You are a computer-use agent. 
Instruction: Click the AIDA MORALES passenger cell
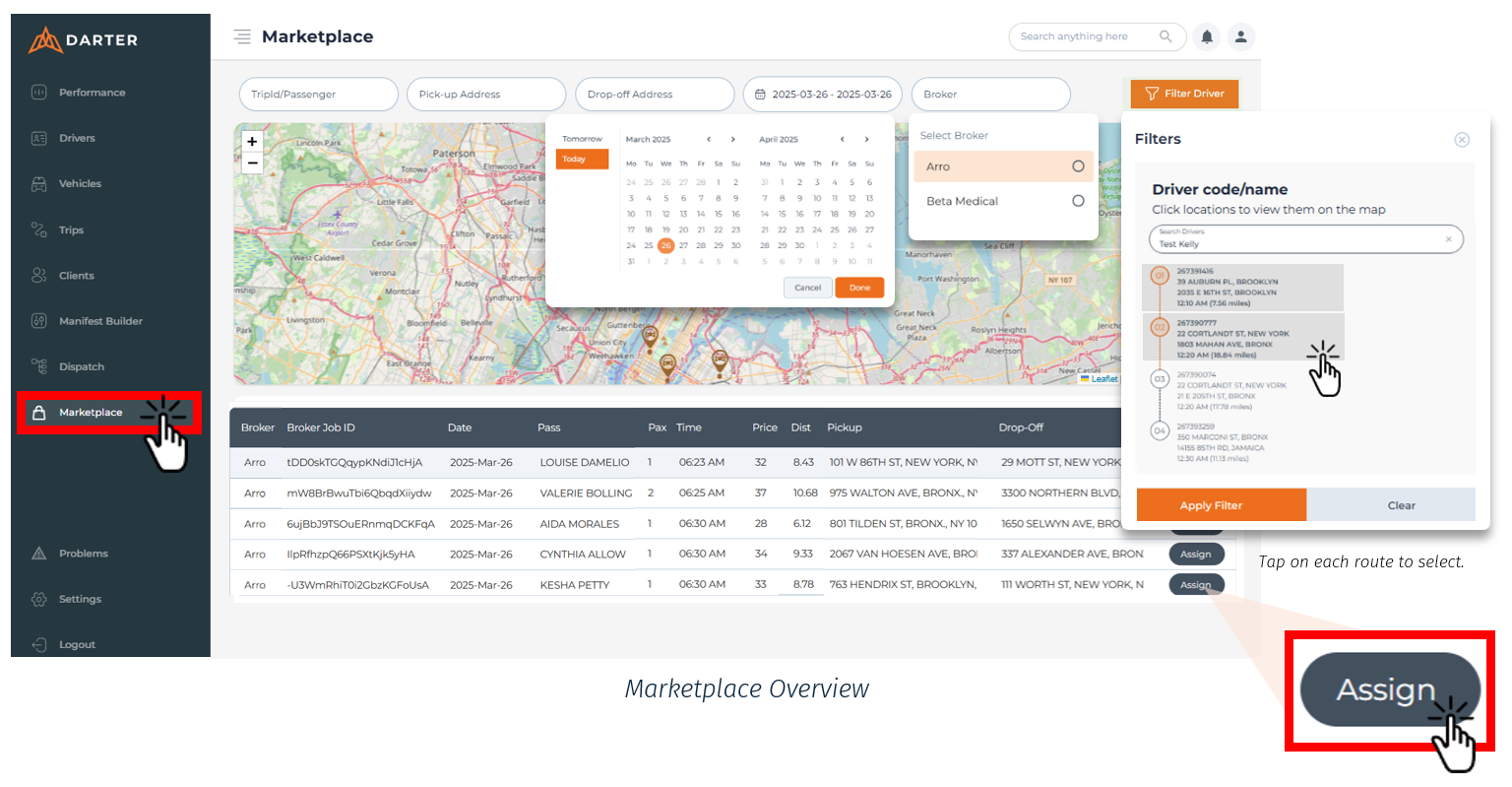(580, 524)
